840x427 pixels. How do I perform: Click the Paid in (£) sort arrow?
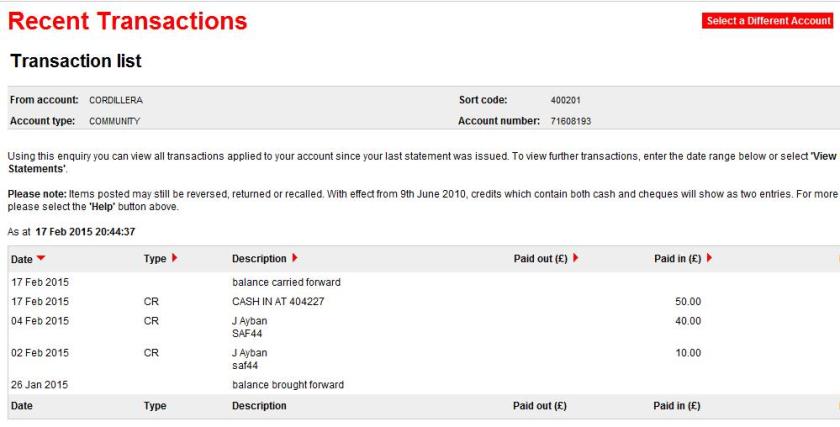(x=709, y=260)
